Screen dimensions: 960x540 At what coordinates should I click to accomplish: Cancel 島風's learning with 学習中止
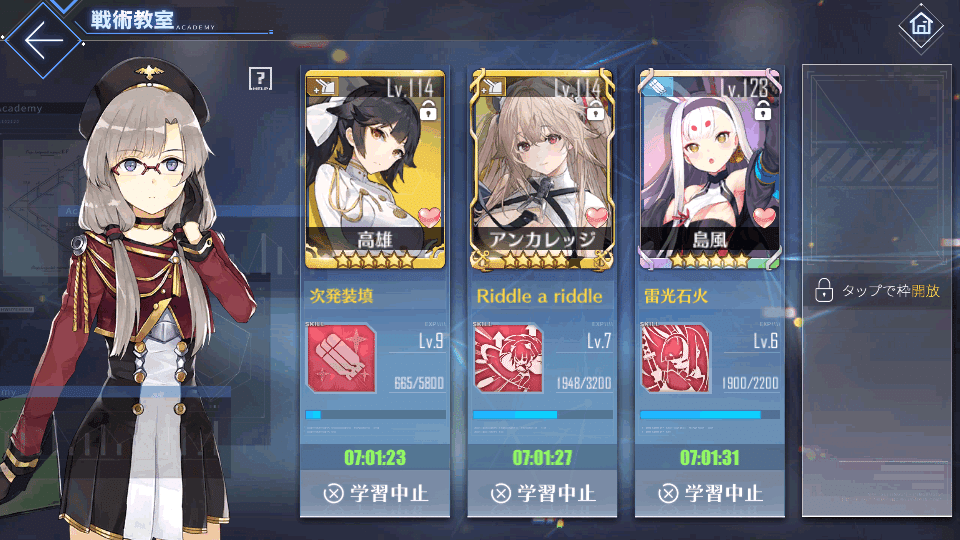point(710,493)
